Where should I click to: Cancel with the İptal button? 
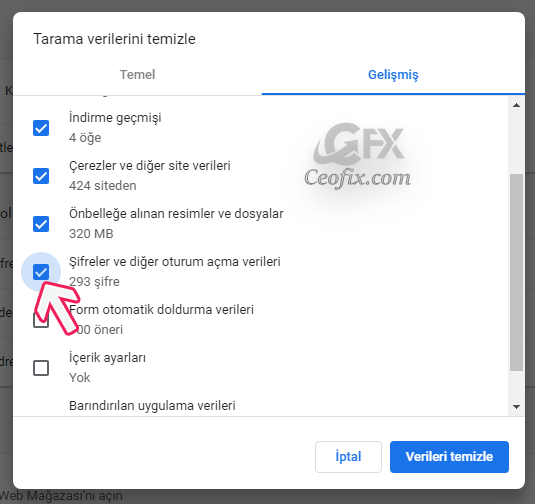point(348,457)
